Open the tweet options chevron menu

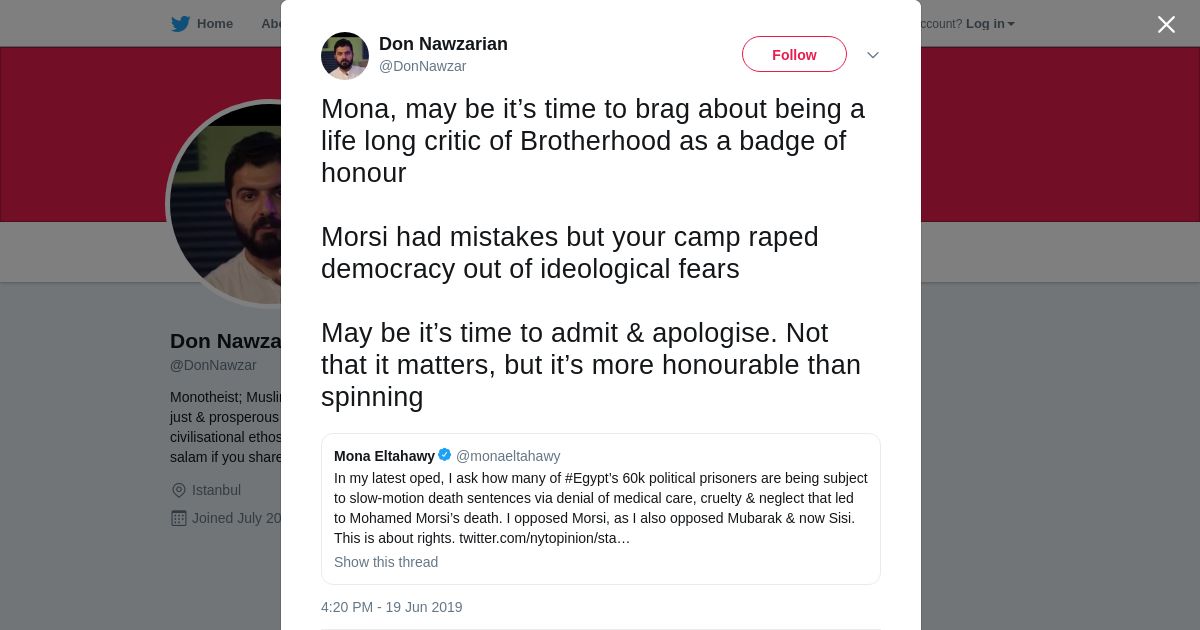pos(872,55)
